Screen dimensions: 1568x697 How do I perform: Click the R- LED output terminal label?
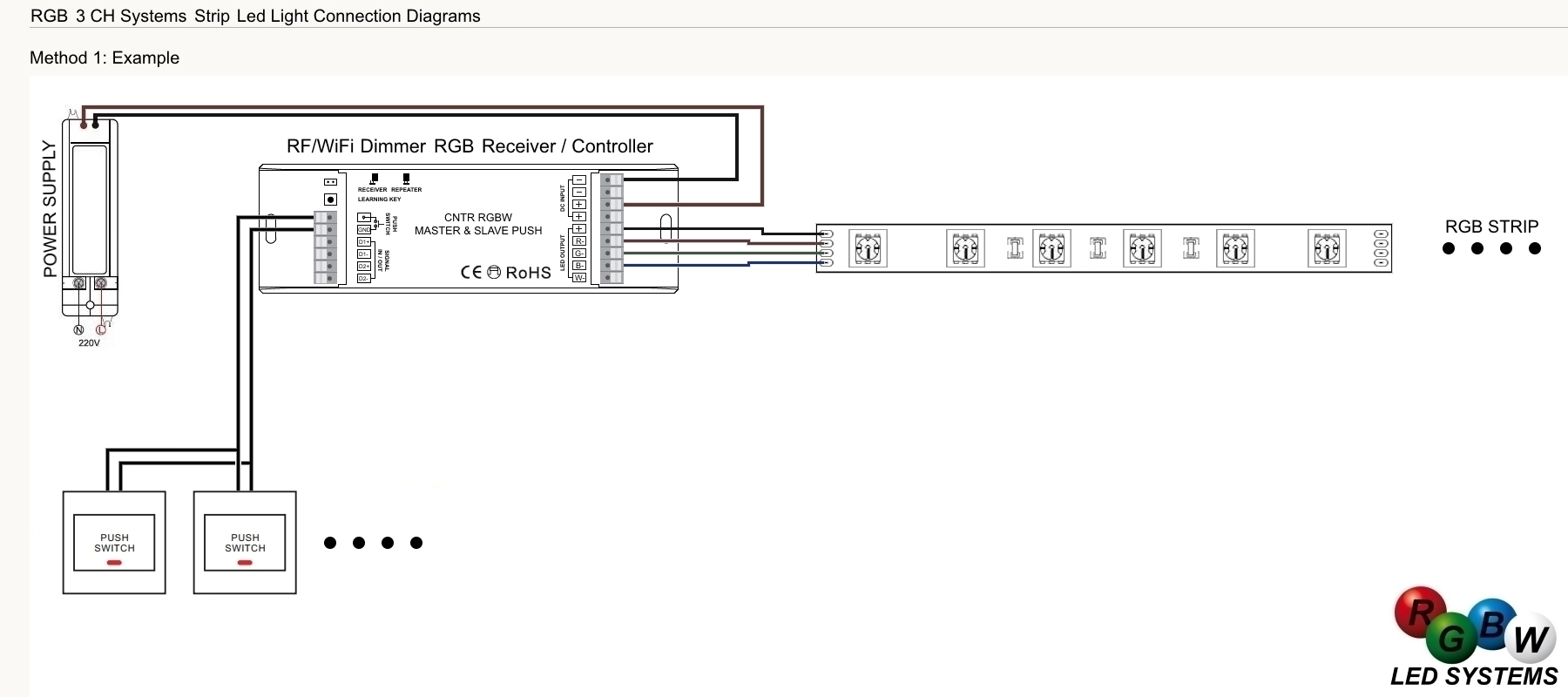(579, 241)
